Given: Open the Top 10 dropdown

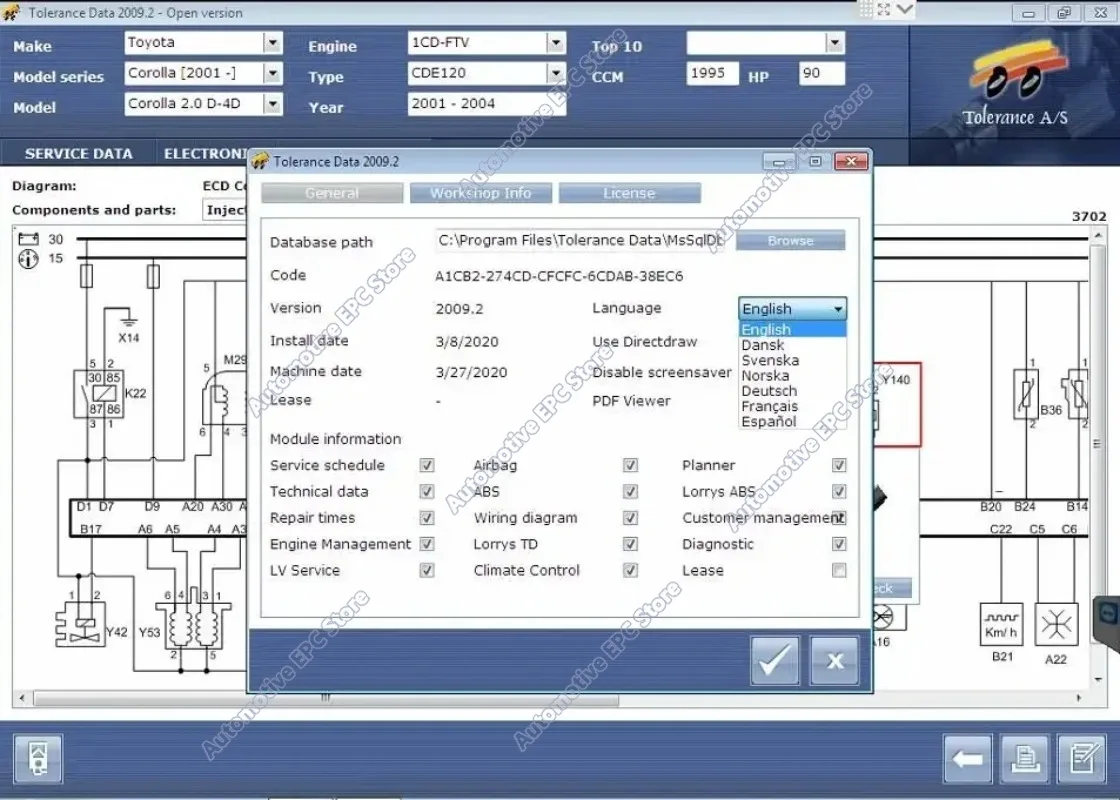Looking at the screenshot, I should tap(834, 43).
